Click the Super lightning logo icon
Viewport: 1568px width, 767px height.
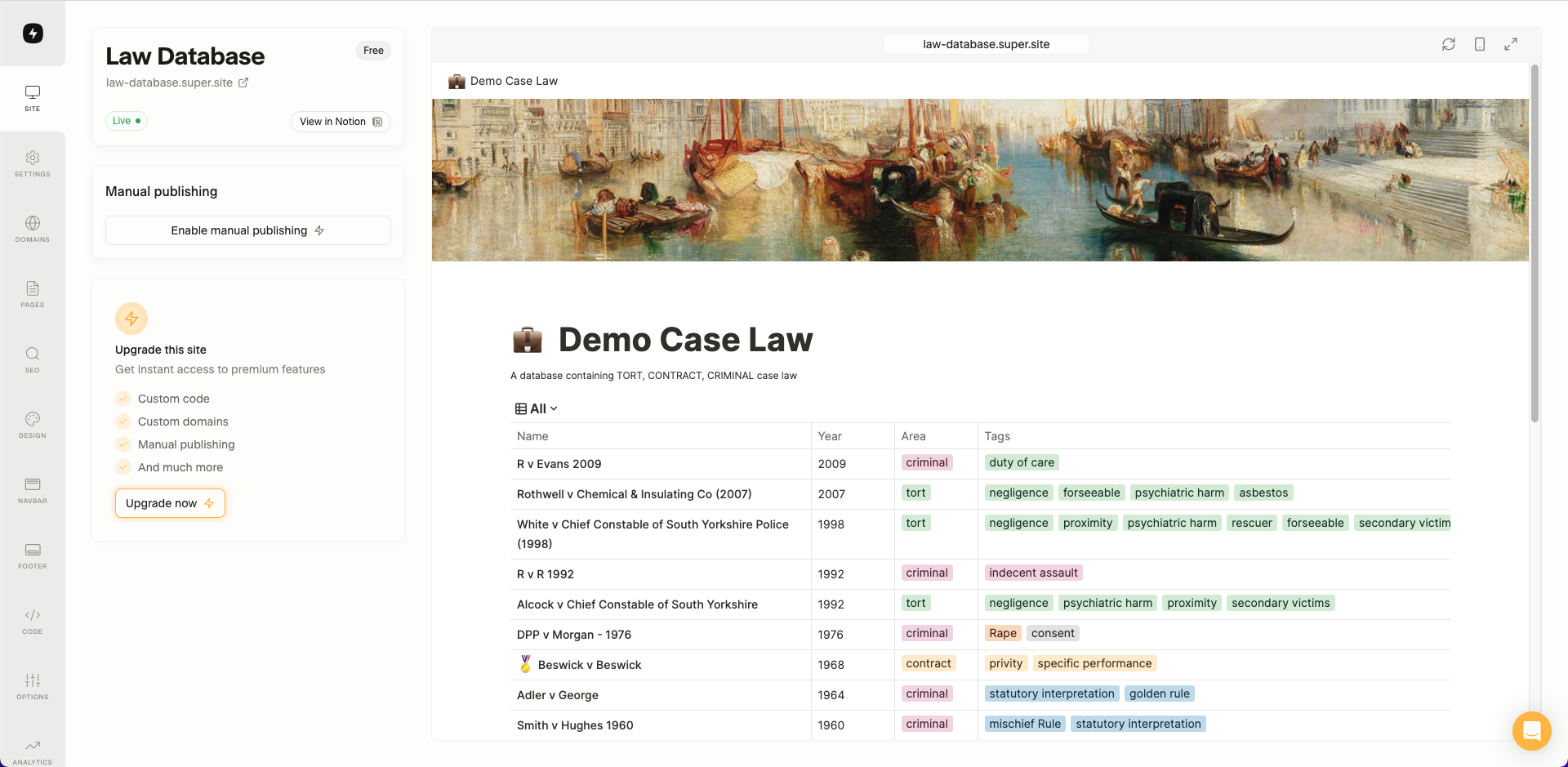(33, 33)
